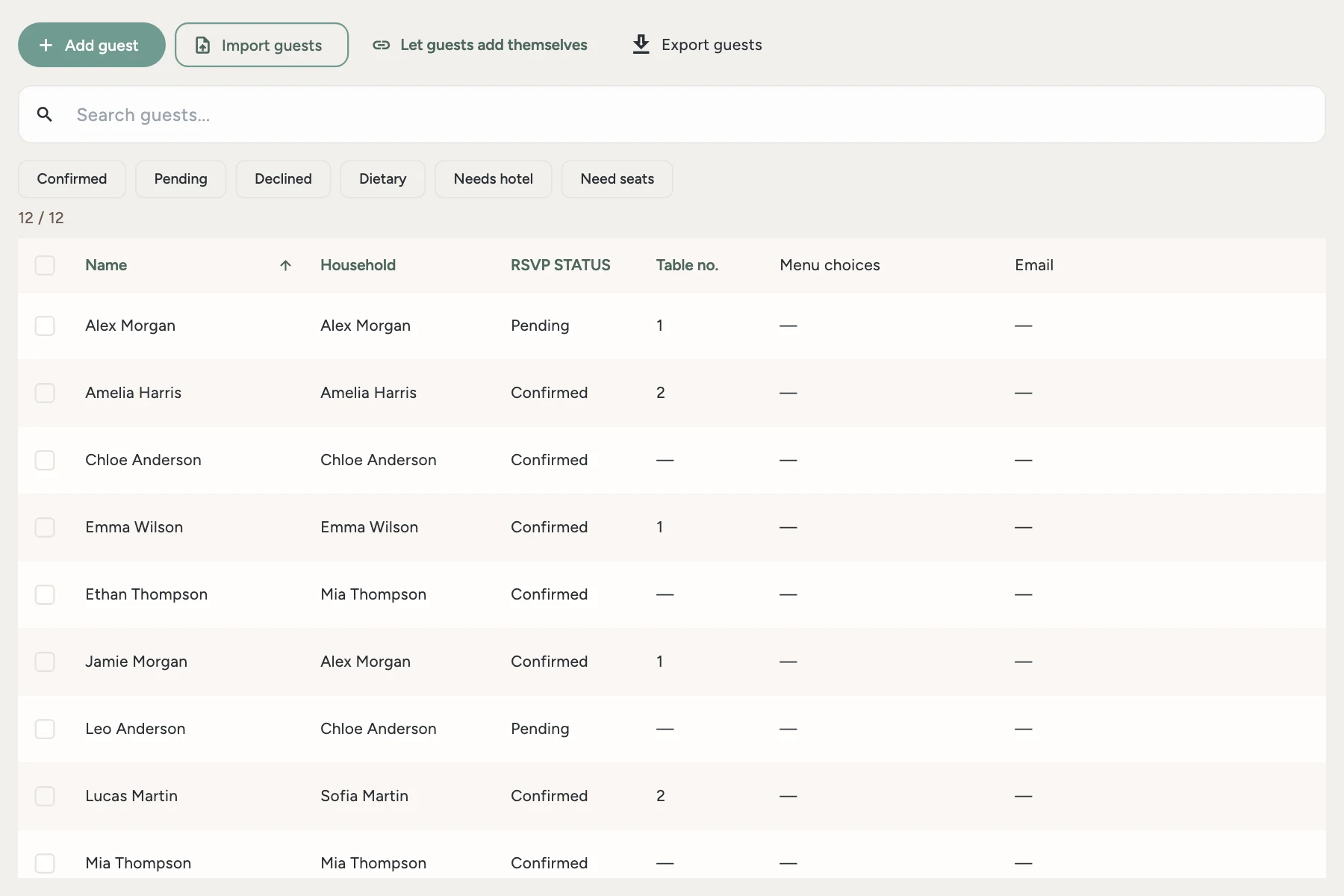Click Lucas Martin's table number 2
This screenshot has height=896, width=1344.
(x=660, y=796)
